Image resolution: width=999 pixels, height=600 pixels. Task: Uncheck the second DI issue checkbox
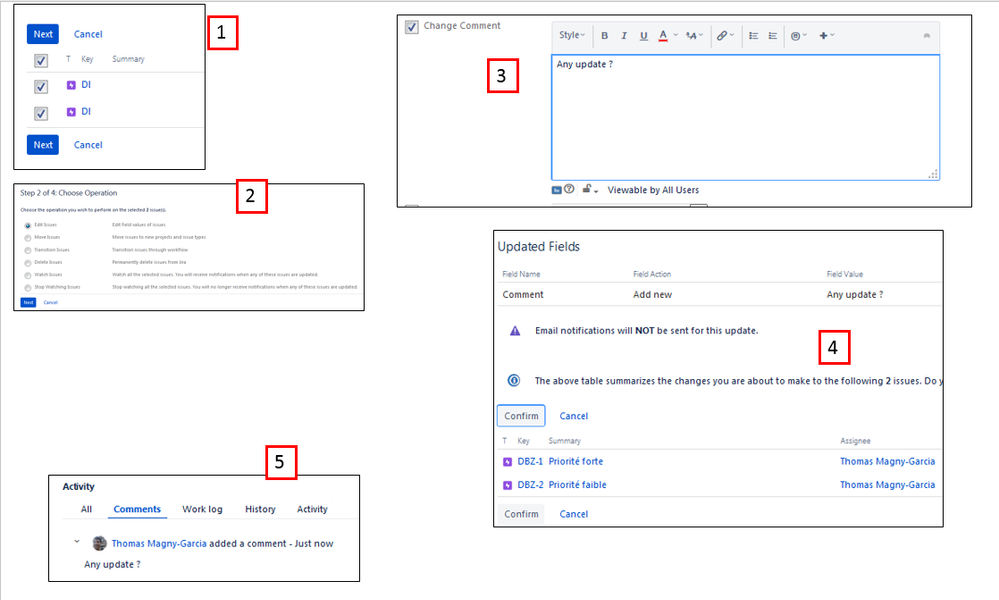pyautogui.click(x=41, y=113)
